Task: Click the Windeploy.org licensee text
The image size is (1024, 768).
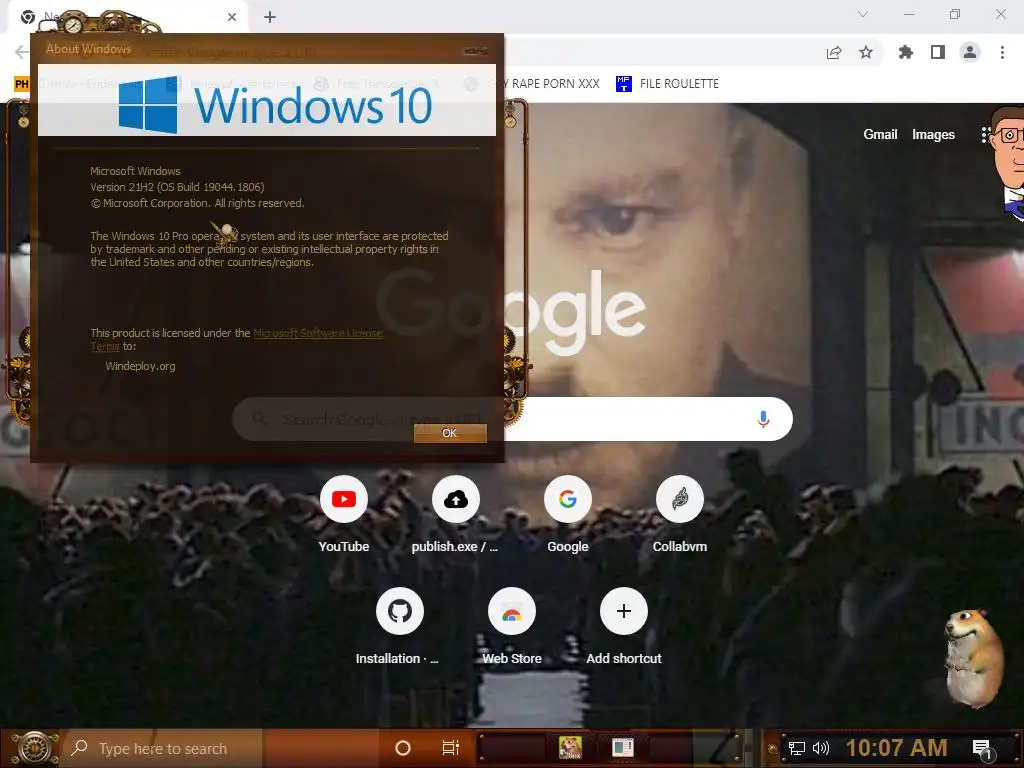Action: point(140,366)
